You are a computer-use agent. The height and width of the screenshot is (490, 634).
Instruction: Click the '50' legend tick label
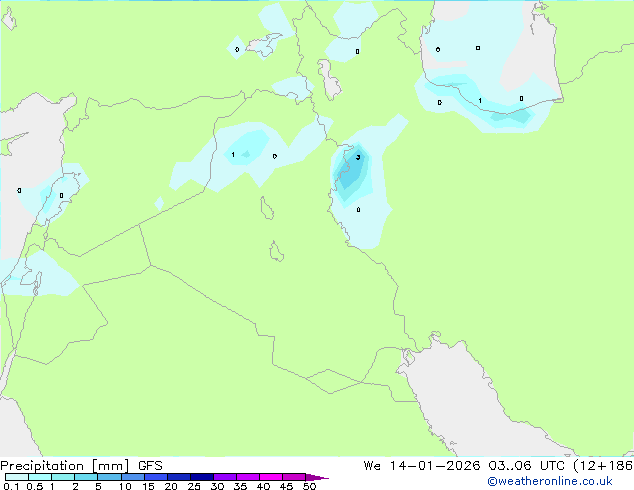(309, 486)
